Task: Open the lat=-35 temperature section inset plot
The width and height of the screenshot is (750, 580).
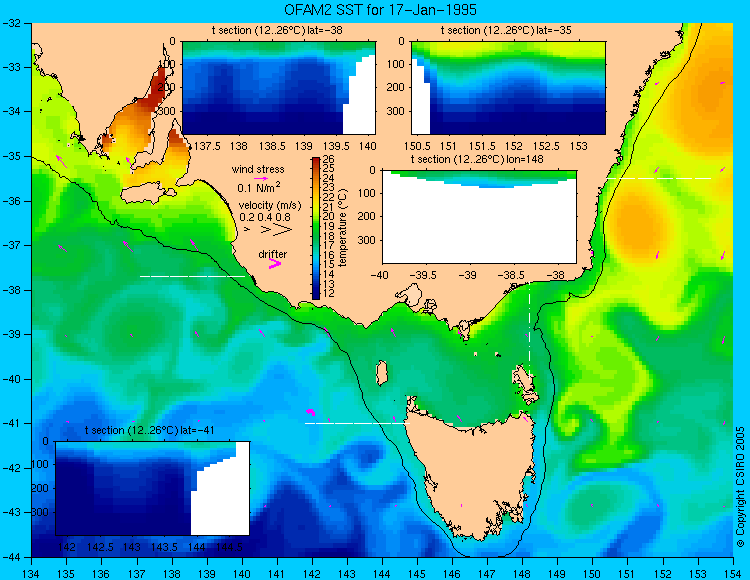Action: click(x=508, y=88)
